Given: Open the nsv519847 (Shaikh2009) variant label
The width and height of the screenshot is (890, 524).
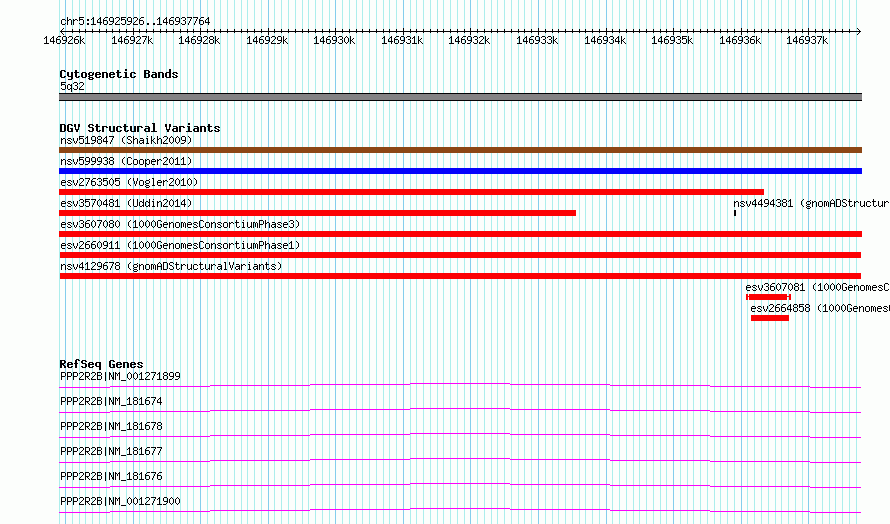Looking at the screenshot, I should (126, 140).
